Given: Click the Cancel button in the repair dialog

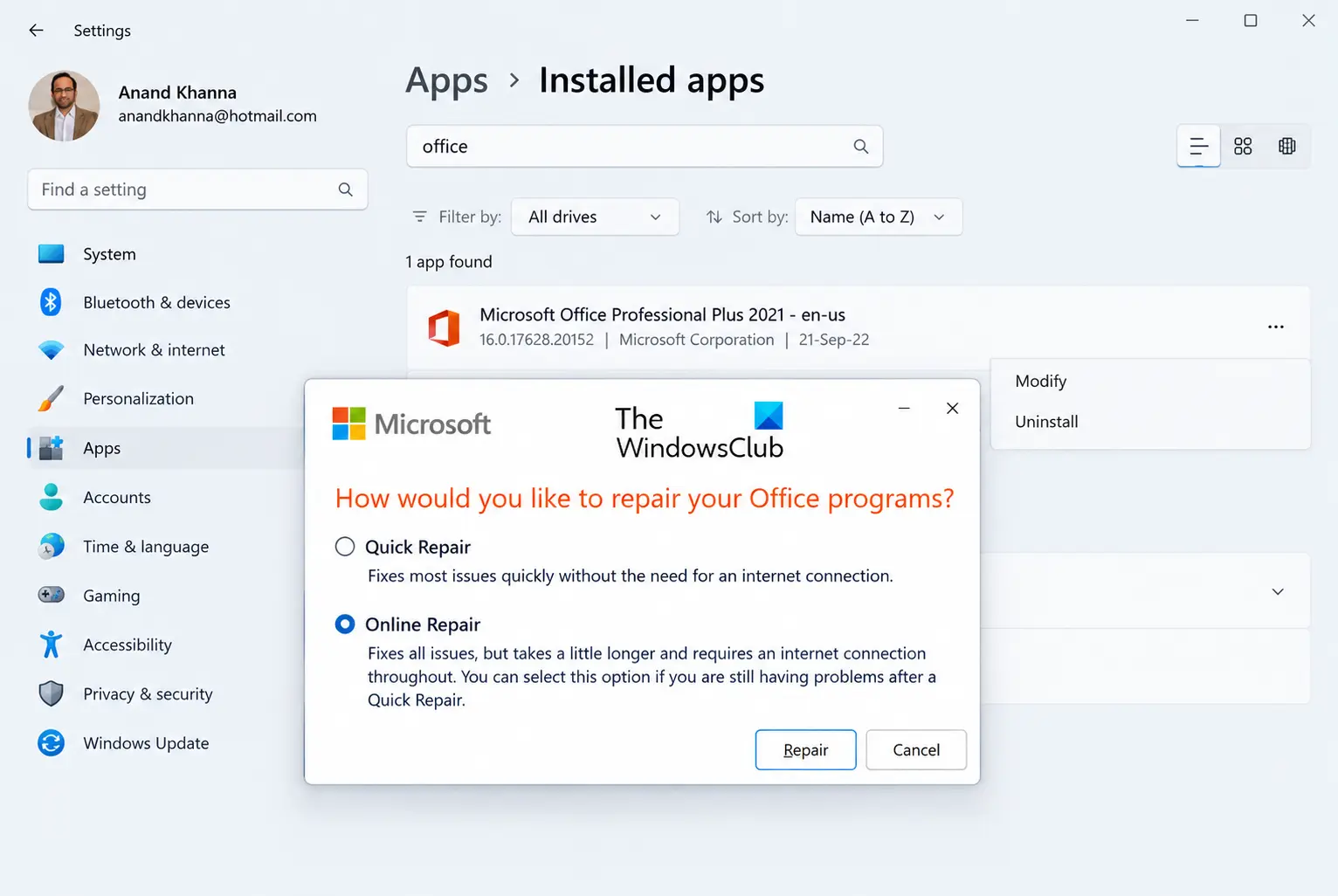Looking at the screenshot, I should [916, 750].
